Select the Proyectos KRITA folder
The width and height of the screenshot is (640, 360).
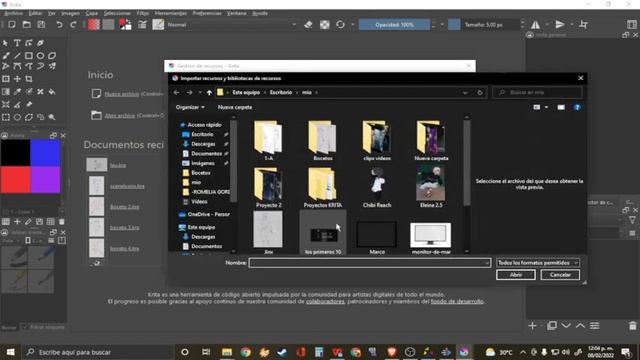[322, 188]
